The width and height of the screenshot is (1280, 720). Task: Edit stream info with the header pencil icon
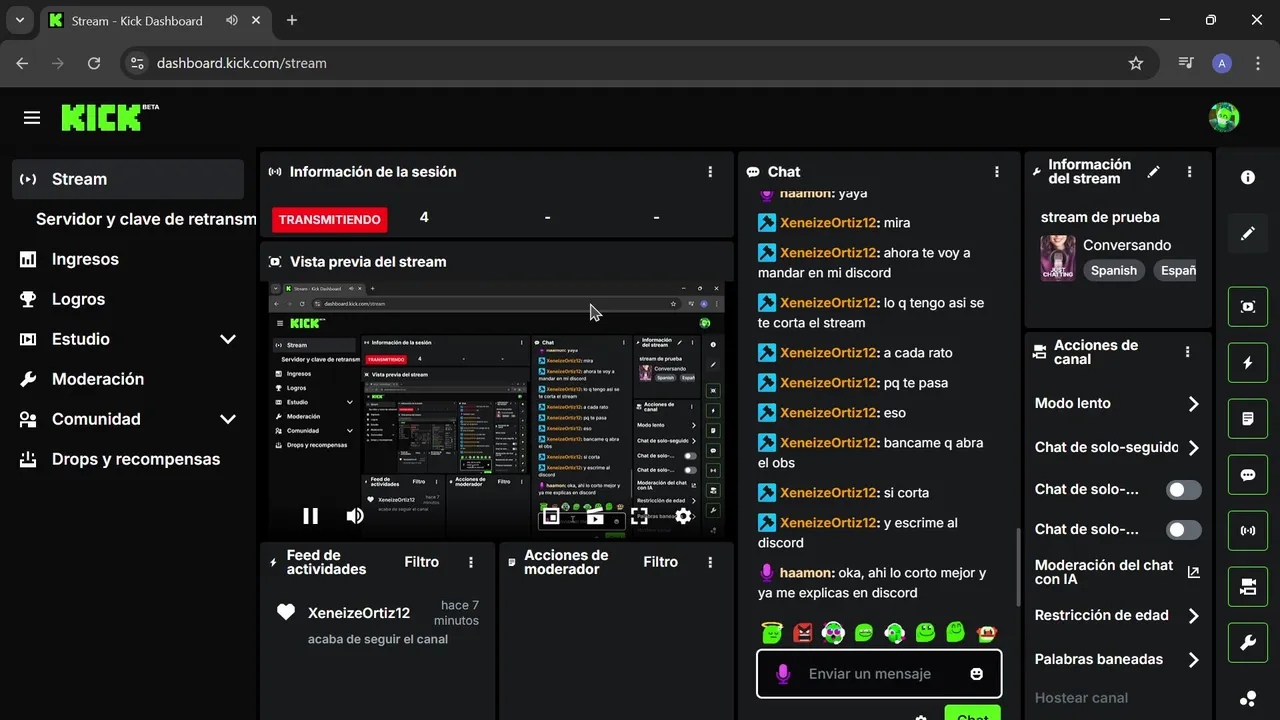click(1153, 172)
